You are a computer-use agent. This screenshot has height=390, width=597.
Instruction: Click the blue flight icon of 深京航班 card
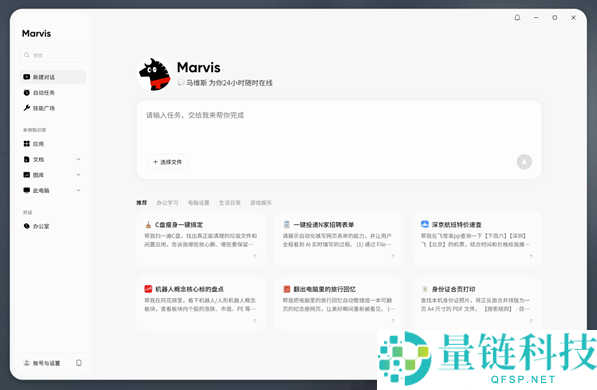(x=425, y=224)
